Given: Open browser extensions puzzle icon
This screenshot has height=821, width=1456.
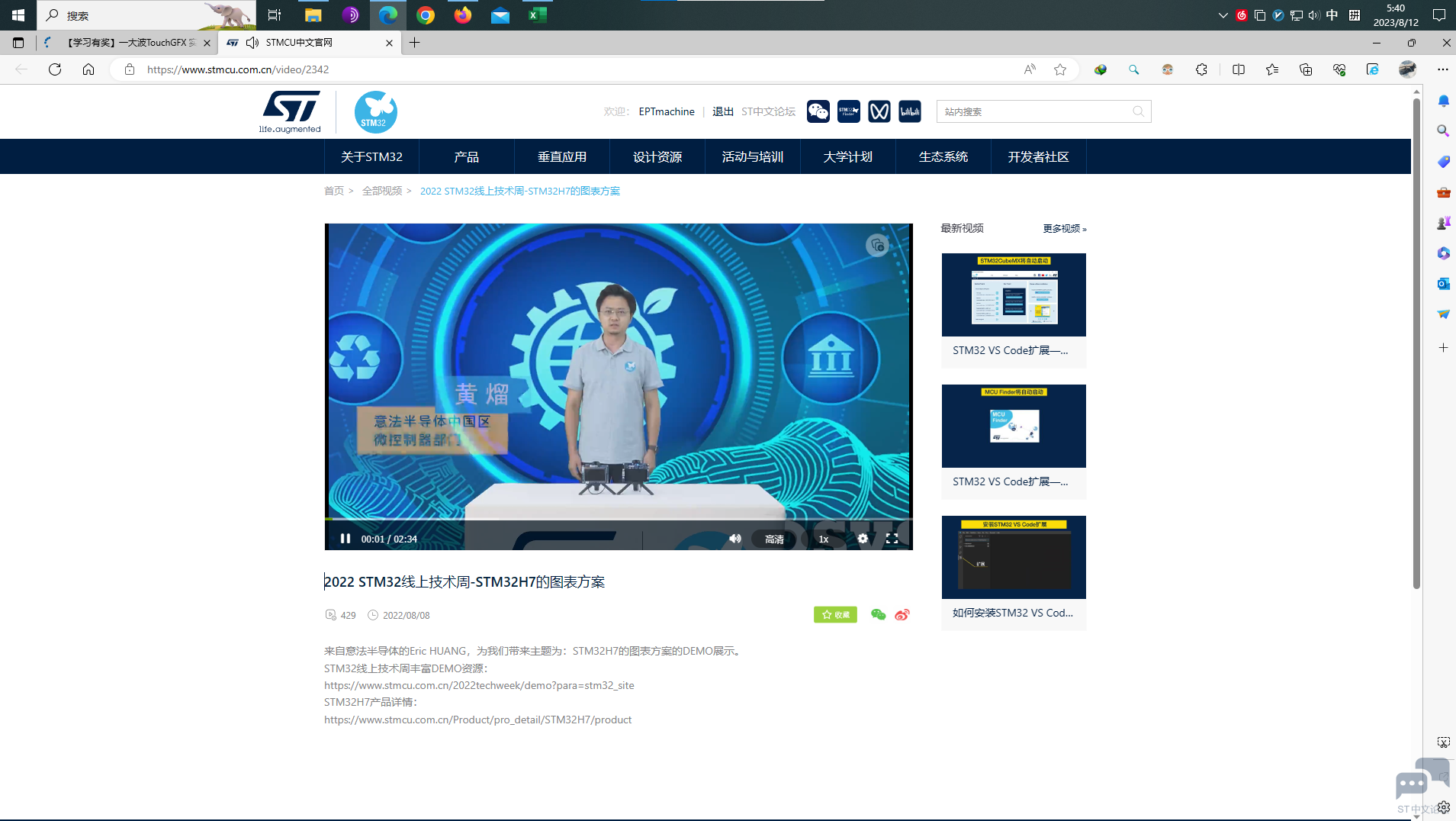Looking at the screenshot, I should point(1201,69).
